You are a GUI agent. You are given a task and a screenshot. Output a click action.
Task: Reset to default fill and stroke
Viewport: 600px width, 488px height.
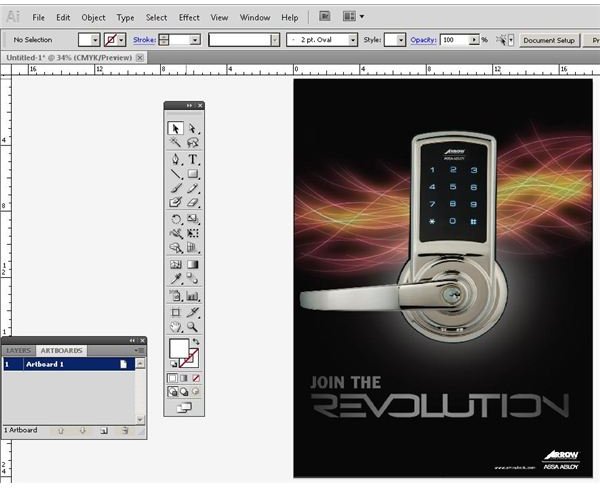coord(173,364)
